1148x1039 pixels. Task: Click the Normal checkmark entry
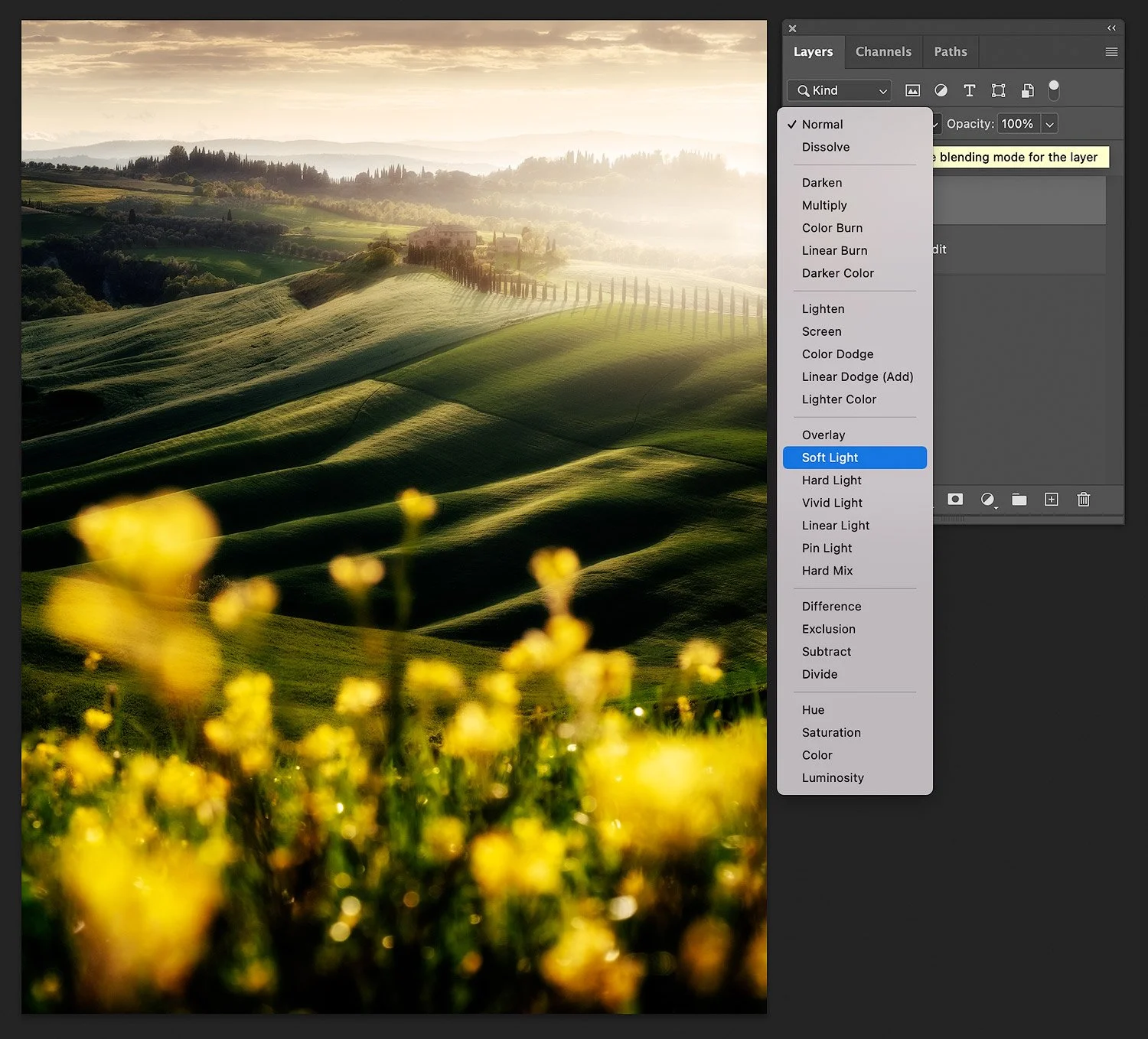click(x=823, y=124)
